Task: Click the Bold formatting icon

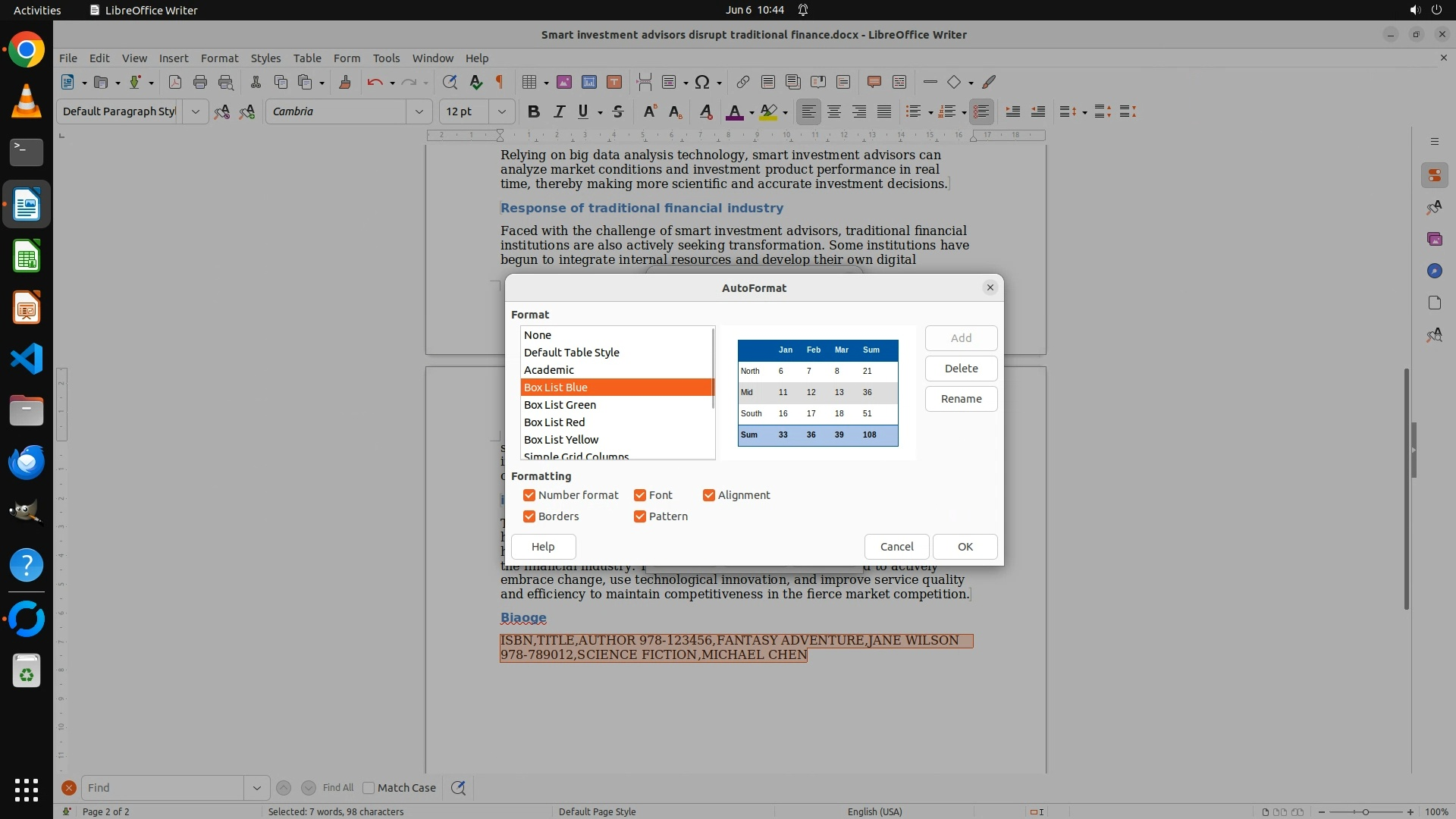Action: 534,111
